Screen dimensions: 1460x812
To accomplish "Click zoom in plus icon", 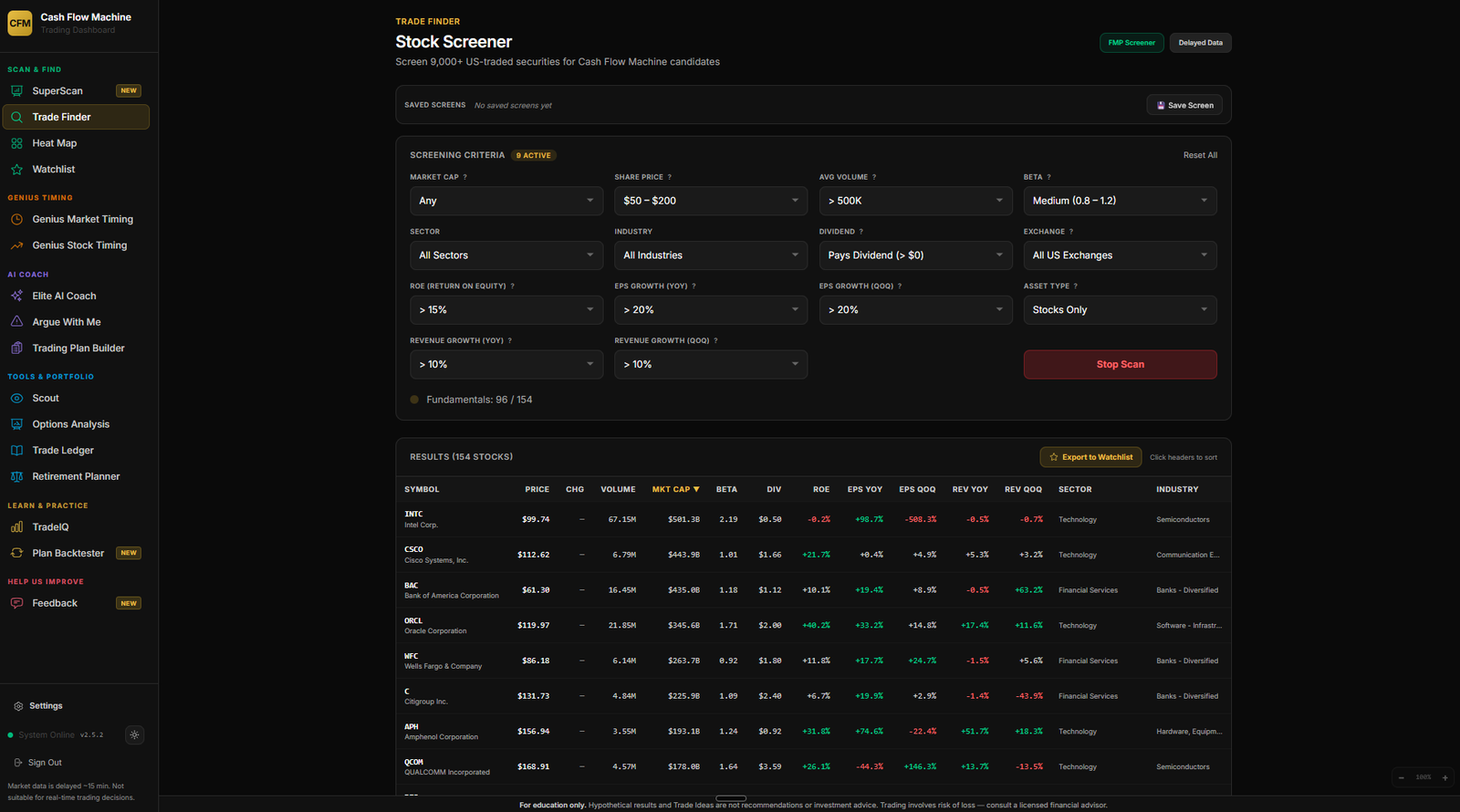I will [x=1444, y=777].
